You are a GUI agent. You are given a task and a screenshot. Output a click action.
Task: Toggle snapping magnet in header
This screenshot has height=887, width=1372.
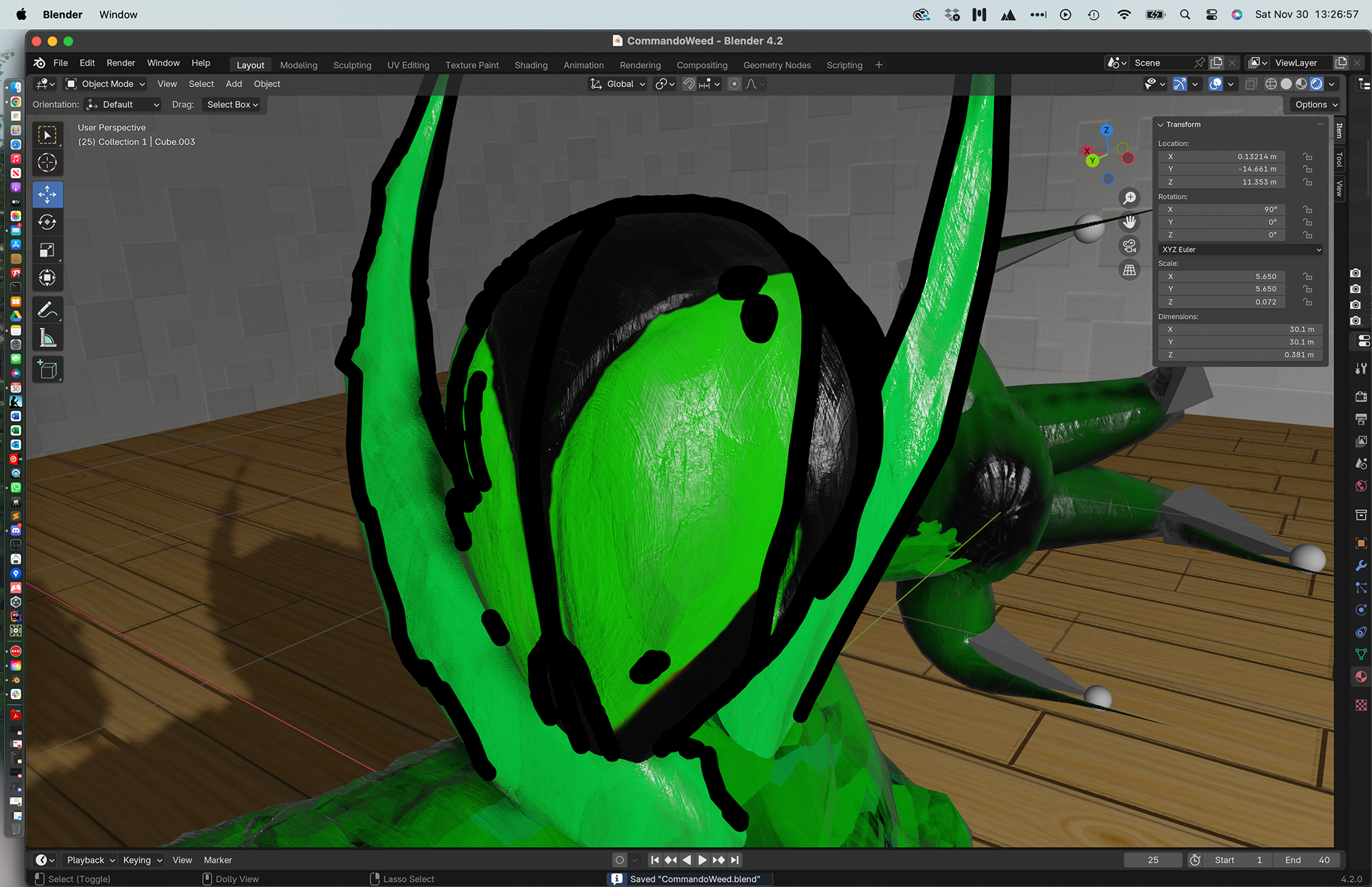[689, 84]
